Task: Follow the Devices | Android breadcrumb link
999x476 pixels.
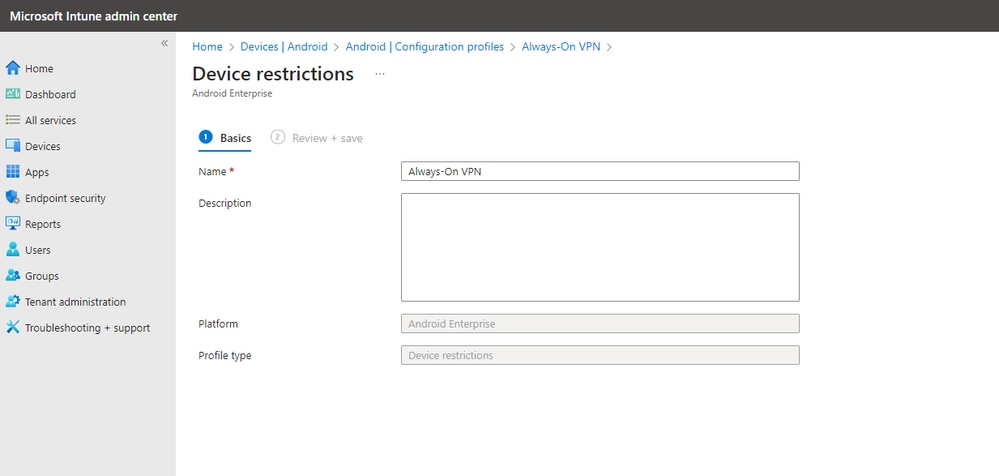Action: pyautogui.click(x=284, y=47)
